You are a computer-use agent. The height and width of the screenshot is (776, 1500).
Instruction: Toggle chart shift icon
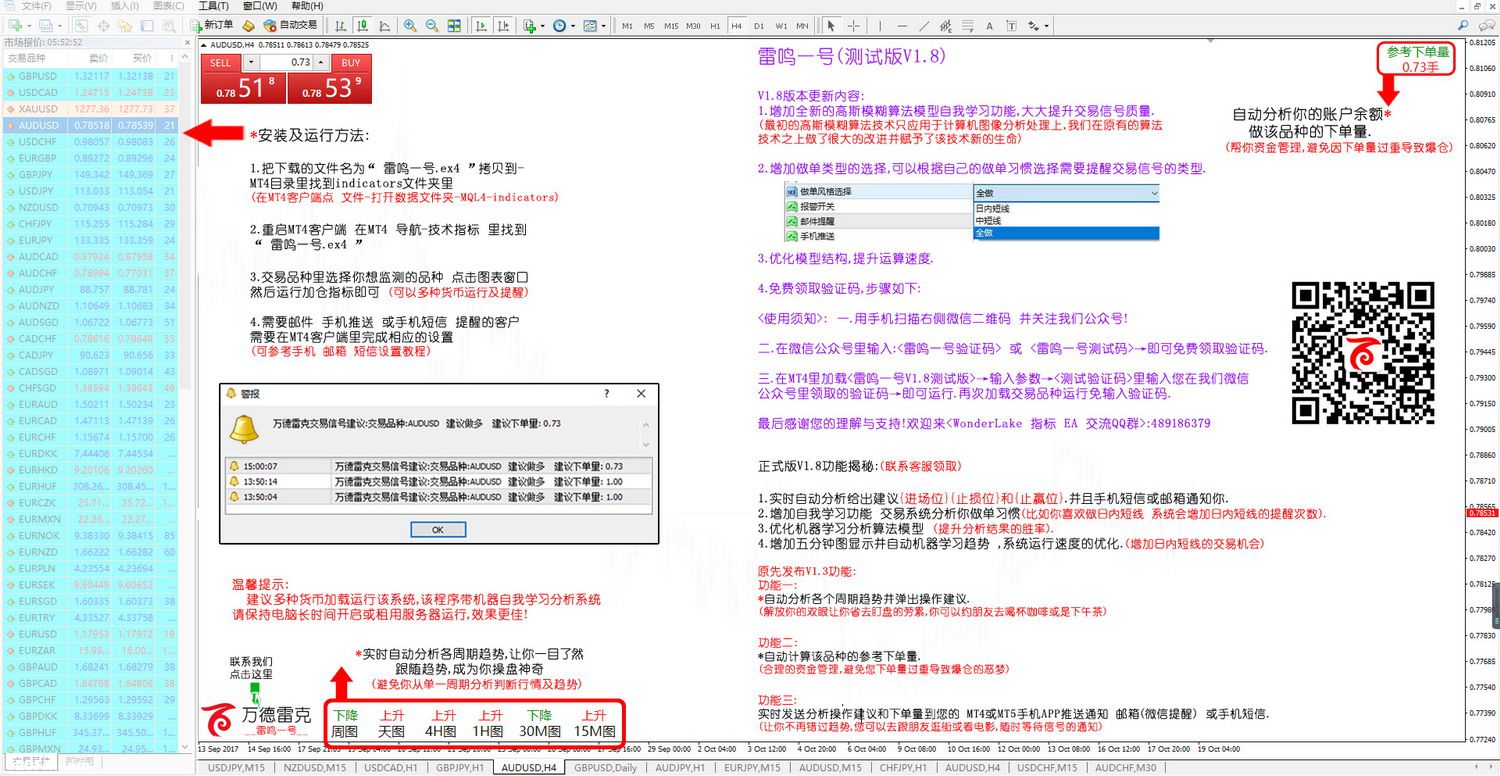click(x=503, y=25)
